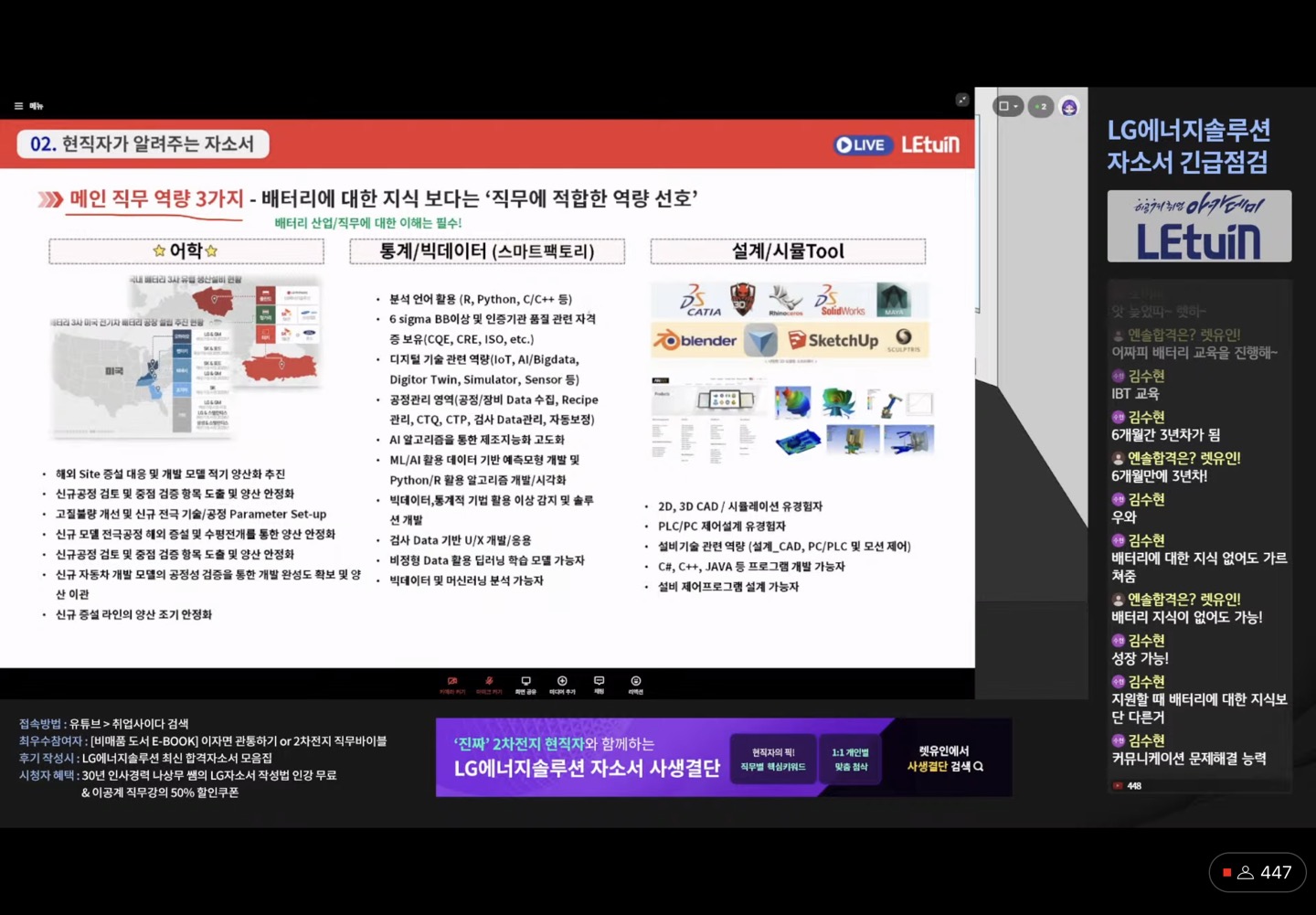The height and width of the screenshot is (915, 1316).
Task: Open the layout view dropdown
Action: click(x=1008, y=106)
